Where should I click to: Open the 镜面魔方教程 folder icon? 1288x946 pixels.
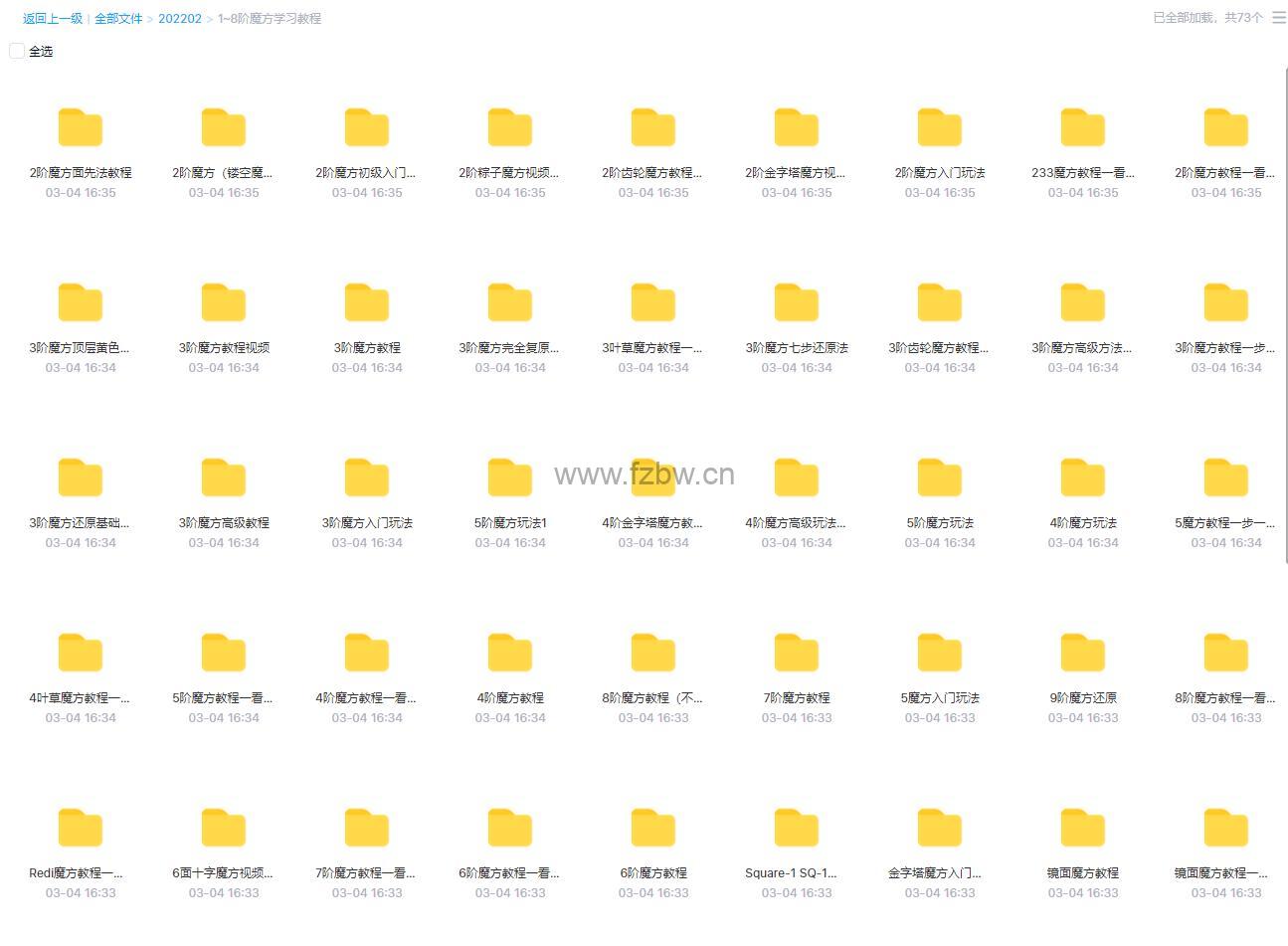[1083, 830]
